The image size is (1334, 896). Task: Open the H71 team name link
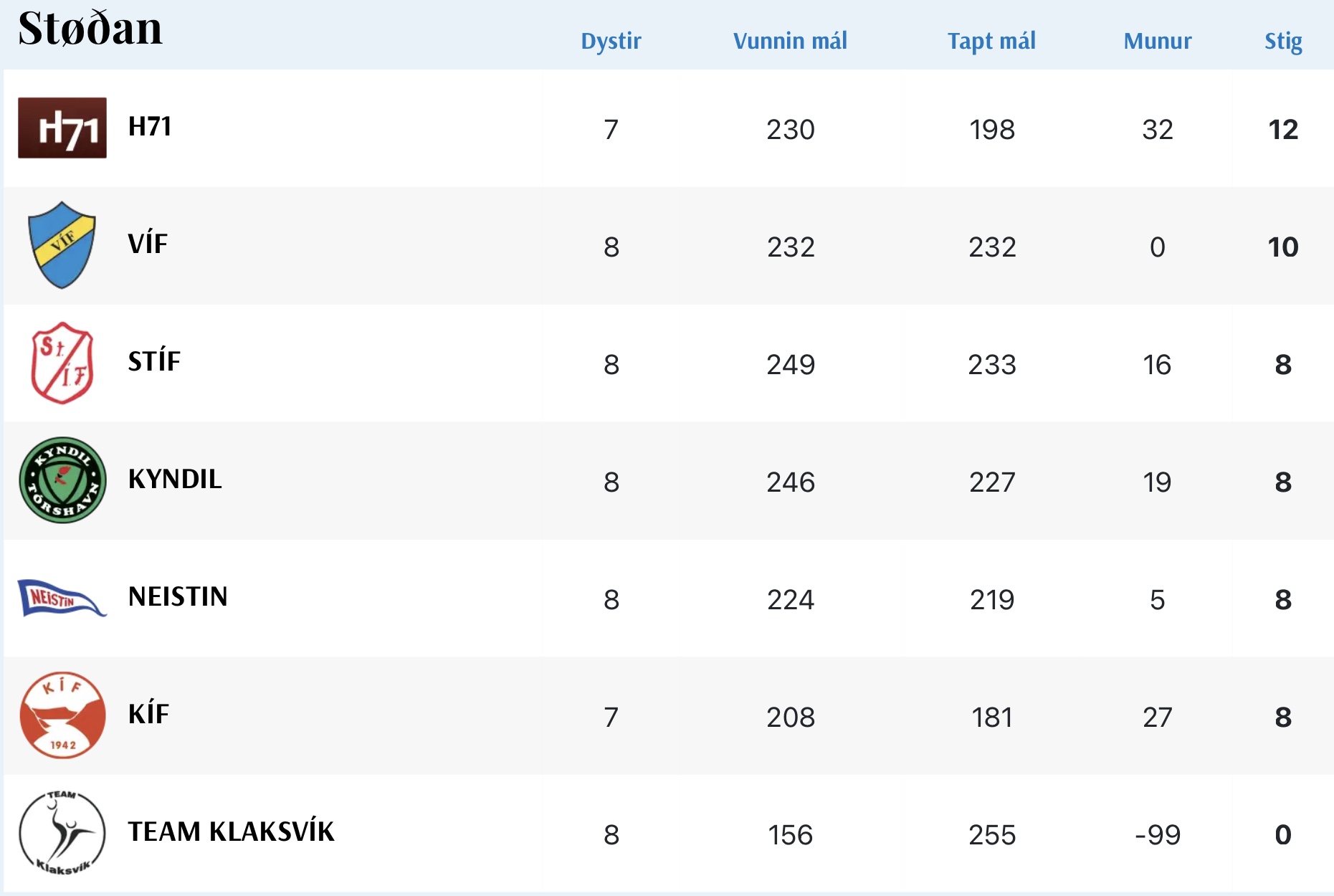tap(150, 127)
